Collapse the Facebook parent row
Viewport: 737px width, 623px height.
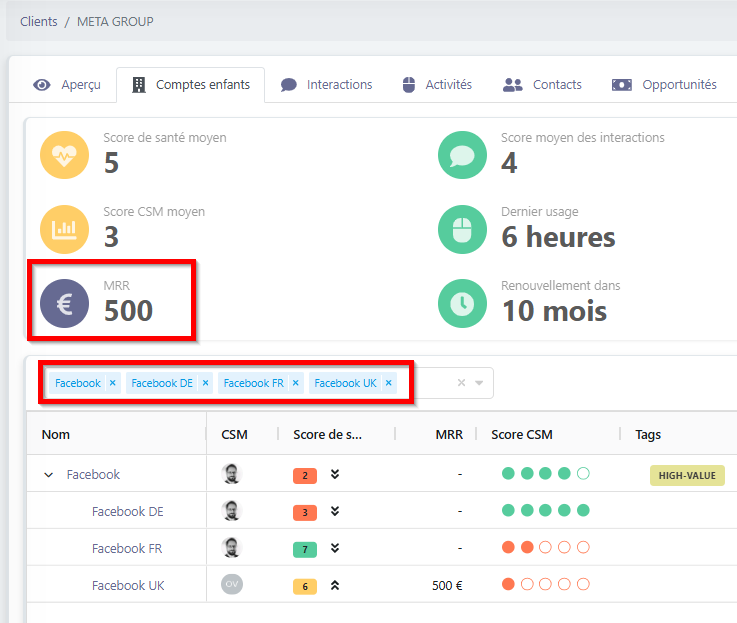coord(48,475)
